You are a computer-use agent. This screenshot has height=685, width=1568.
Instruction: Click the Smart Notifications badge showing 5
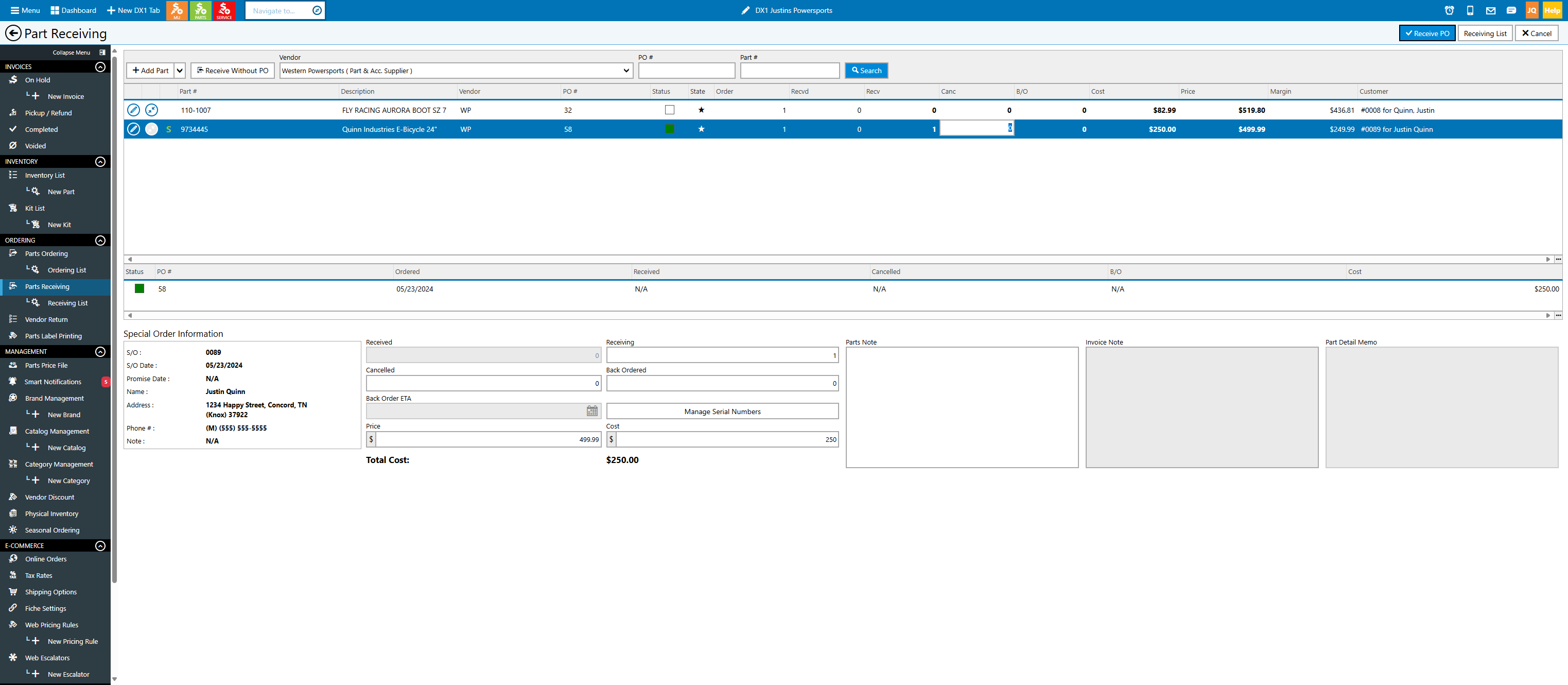[106, 382]
